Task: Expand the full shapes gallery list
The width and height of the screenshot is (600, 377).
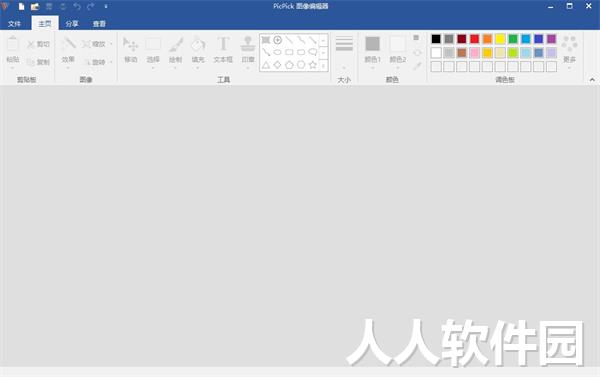Action: [x=324, y=65]
